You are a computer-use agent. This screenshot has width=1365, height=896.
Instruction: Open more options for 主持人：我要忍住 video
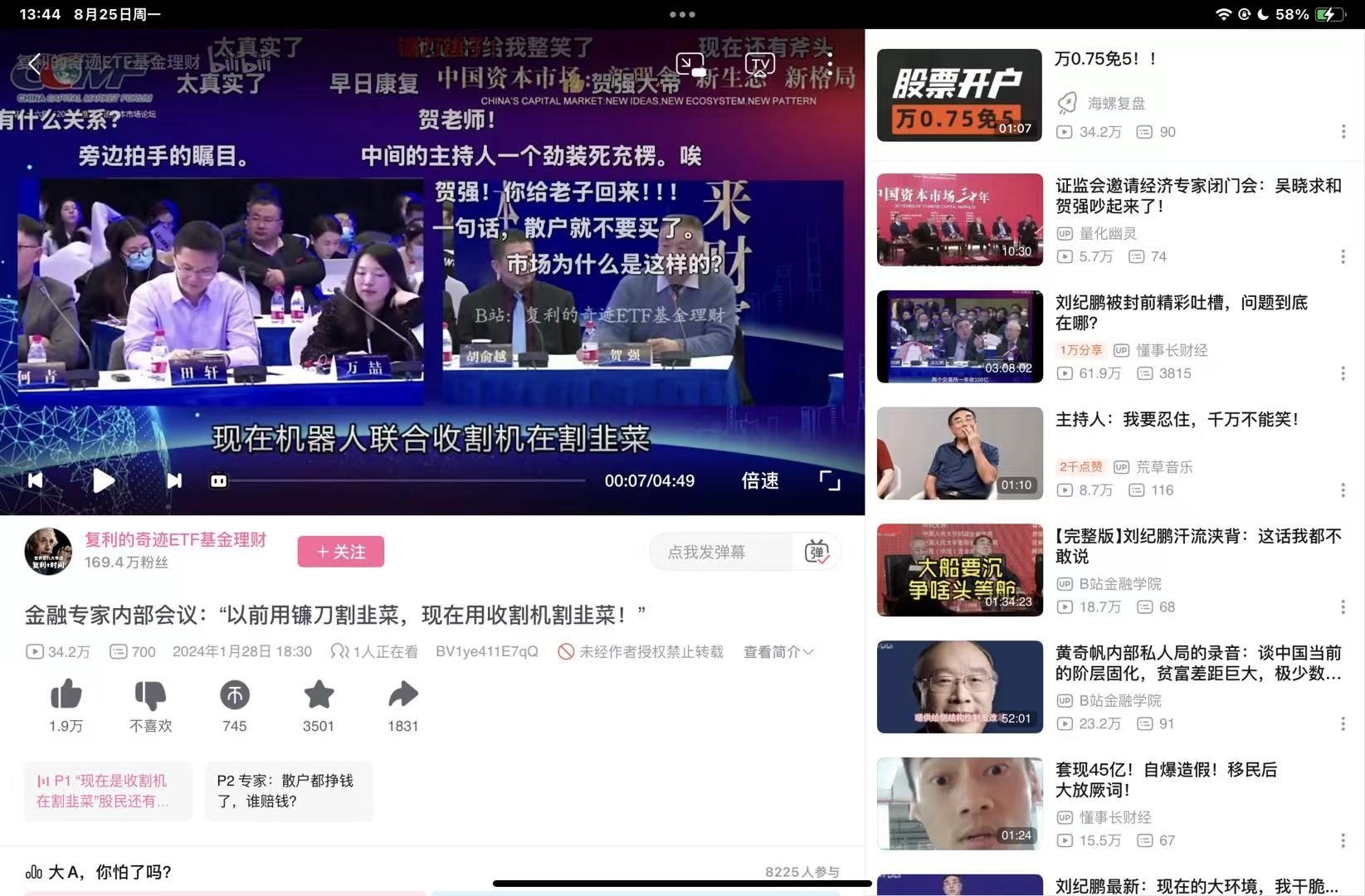(x=1343, y=490)
